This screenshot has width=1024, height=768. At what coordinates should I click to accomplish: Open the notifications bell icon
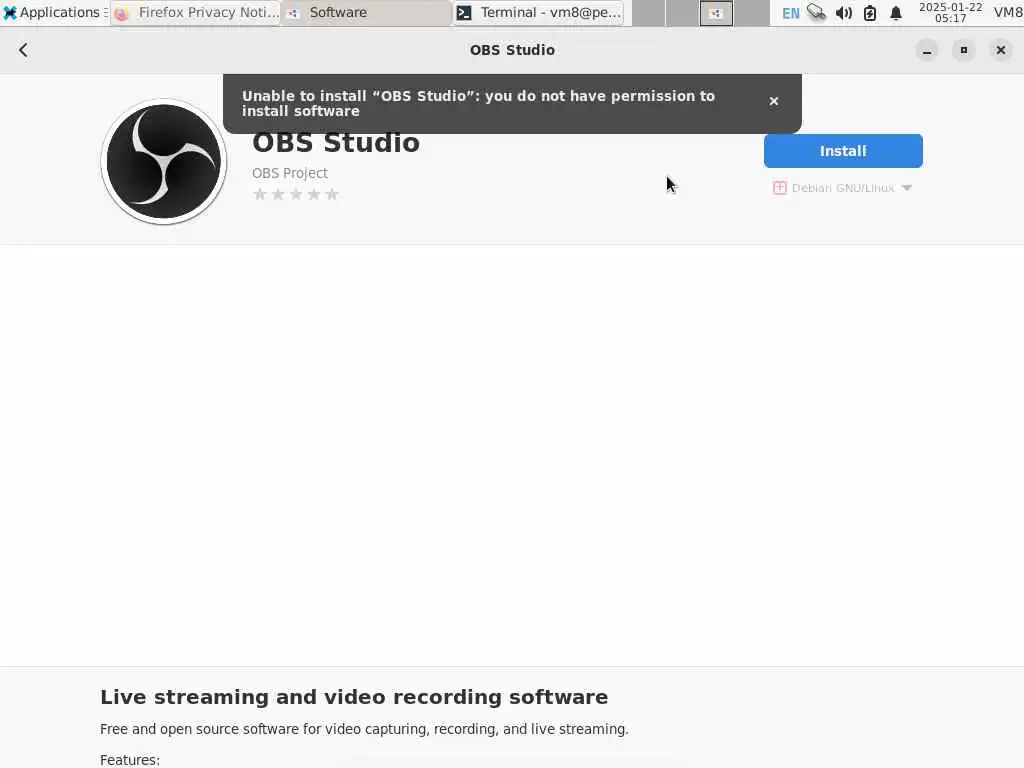tap(896, 13)
